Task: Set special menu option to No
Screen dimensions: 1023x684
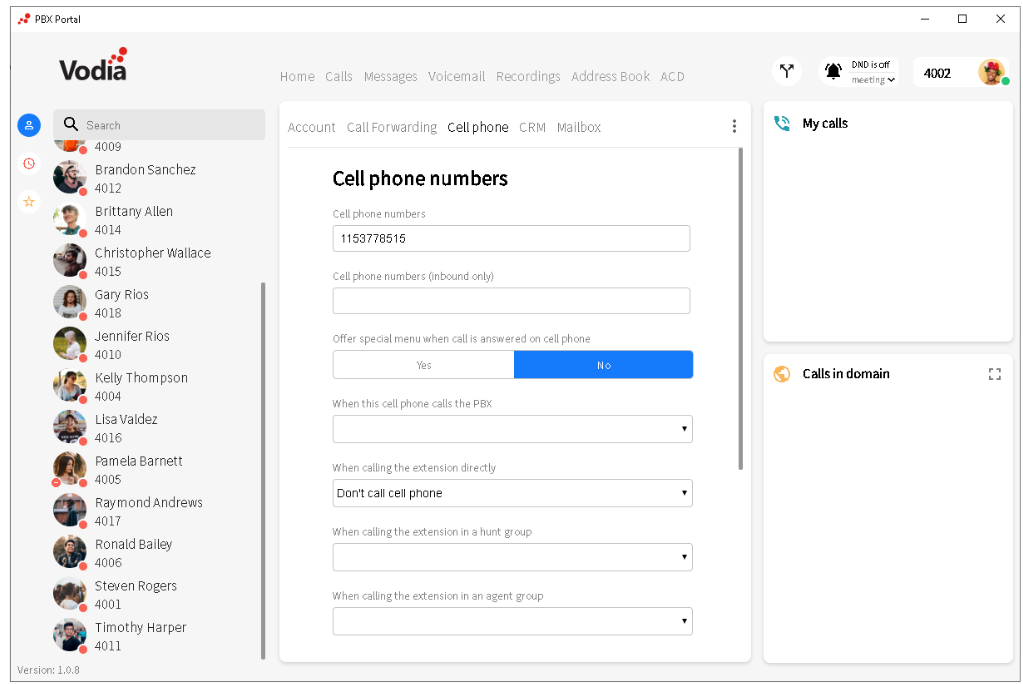Action: coord(603,365)
